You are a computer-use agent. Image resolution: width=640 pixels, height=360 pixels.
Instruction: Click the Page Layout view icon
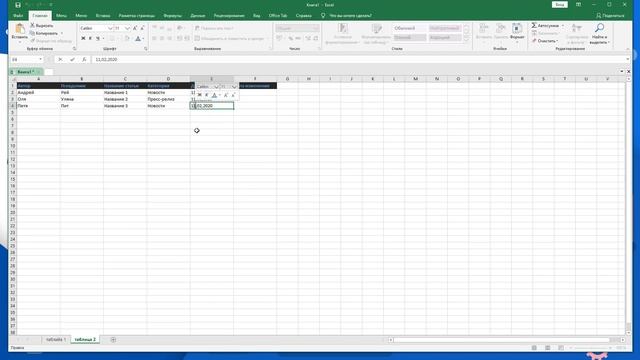coord(547,348)
